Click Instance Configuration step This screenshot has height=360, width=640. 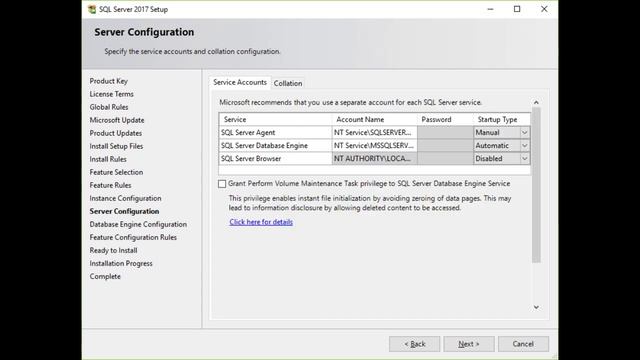(x=125, y=198)
